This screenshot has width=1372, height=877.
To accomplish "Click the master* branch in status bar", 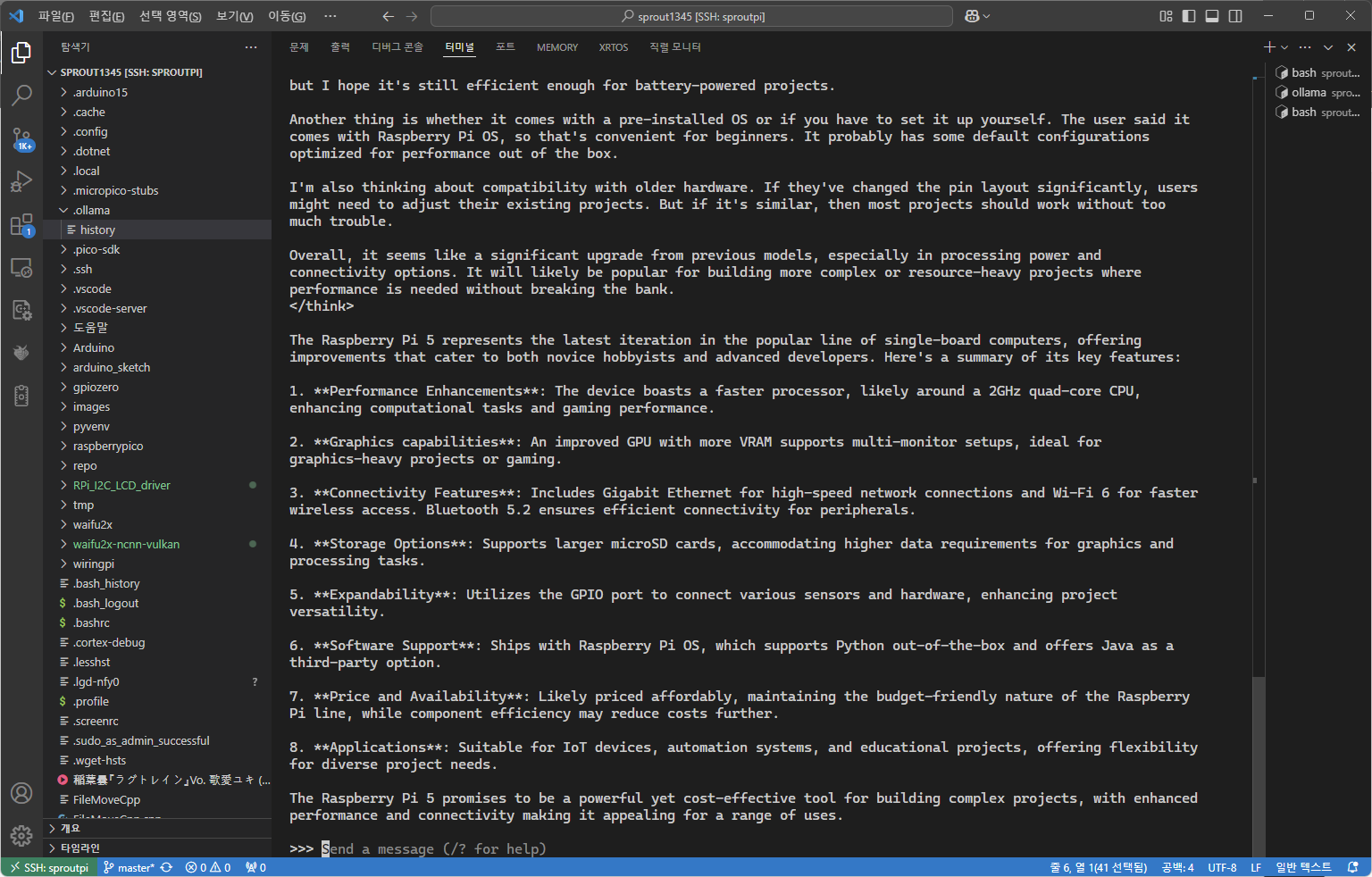I will [x=129, y=867].
